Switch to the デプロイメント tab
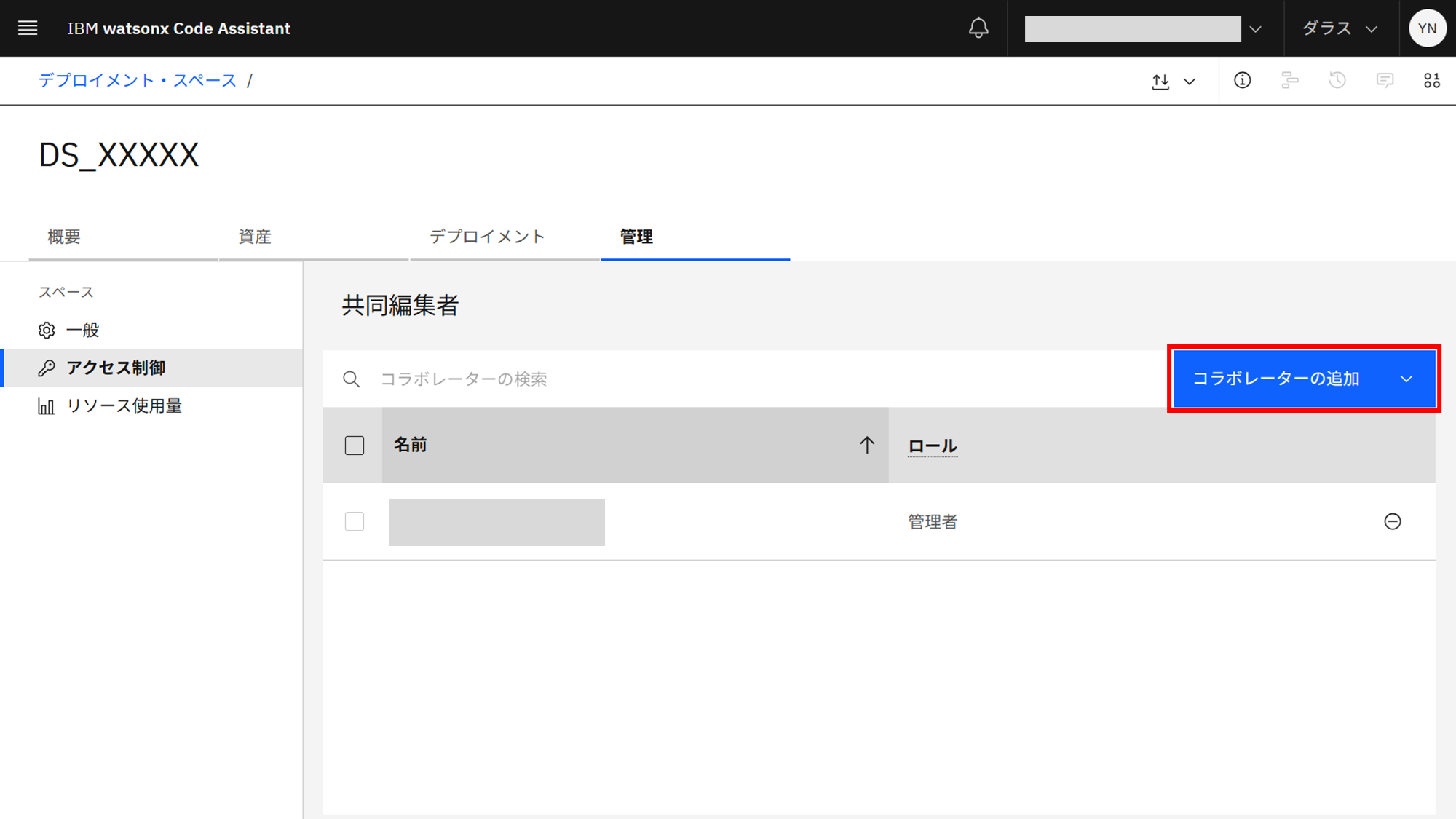The image size is (1456, 819). (x=487, y=237)
